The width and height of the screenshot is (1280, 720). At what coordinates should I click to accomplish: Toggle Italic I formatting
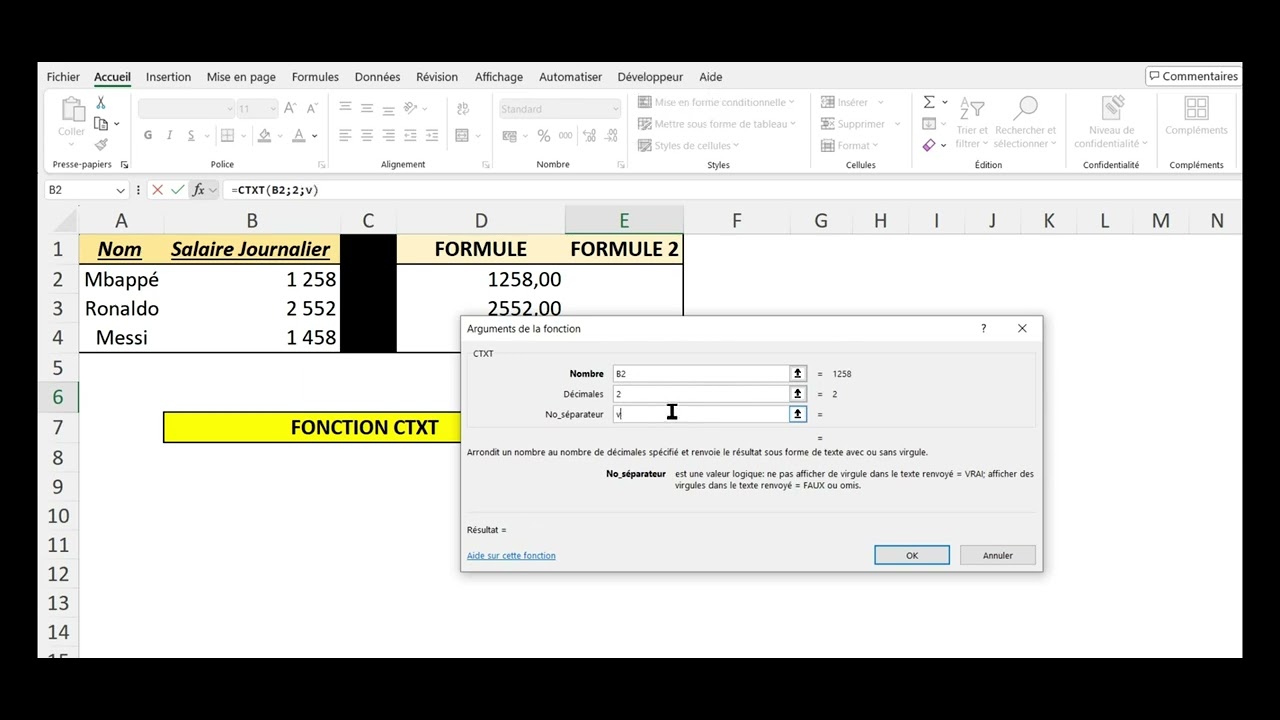(x=169, y=135)
